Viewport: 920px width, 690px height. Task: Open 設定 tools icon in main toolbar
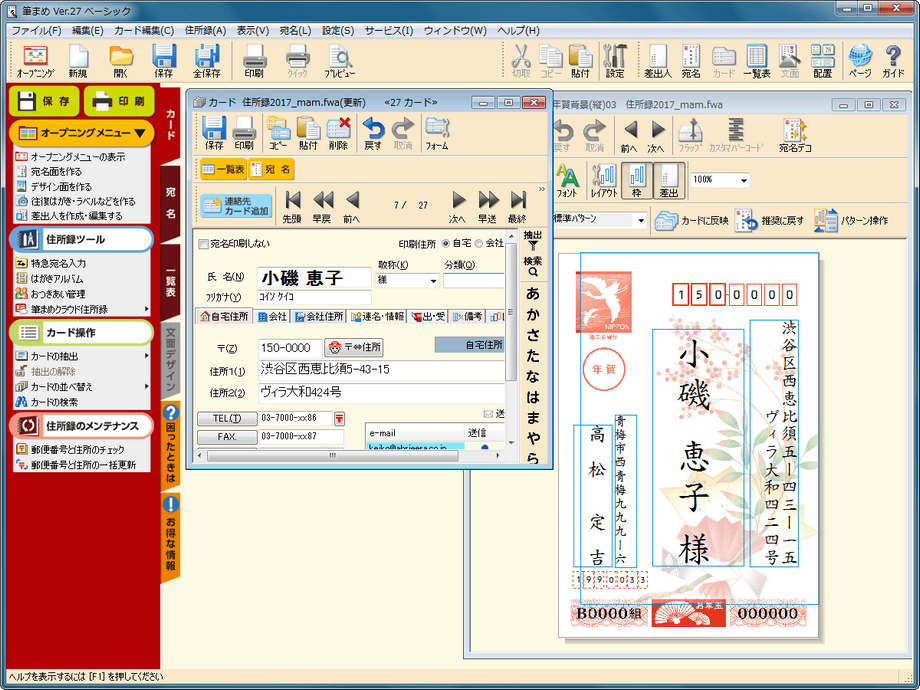tap(615, 62)
